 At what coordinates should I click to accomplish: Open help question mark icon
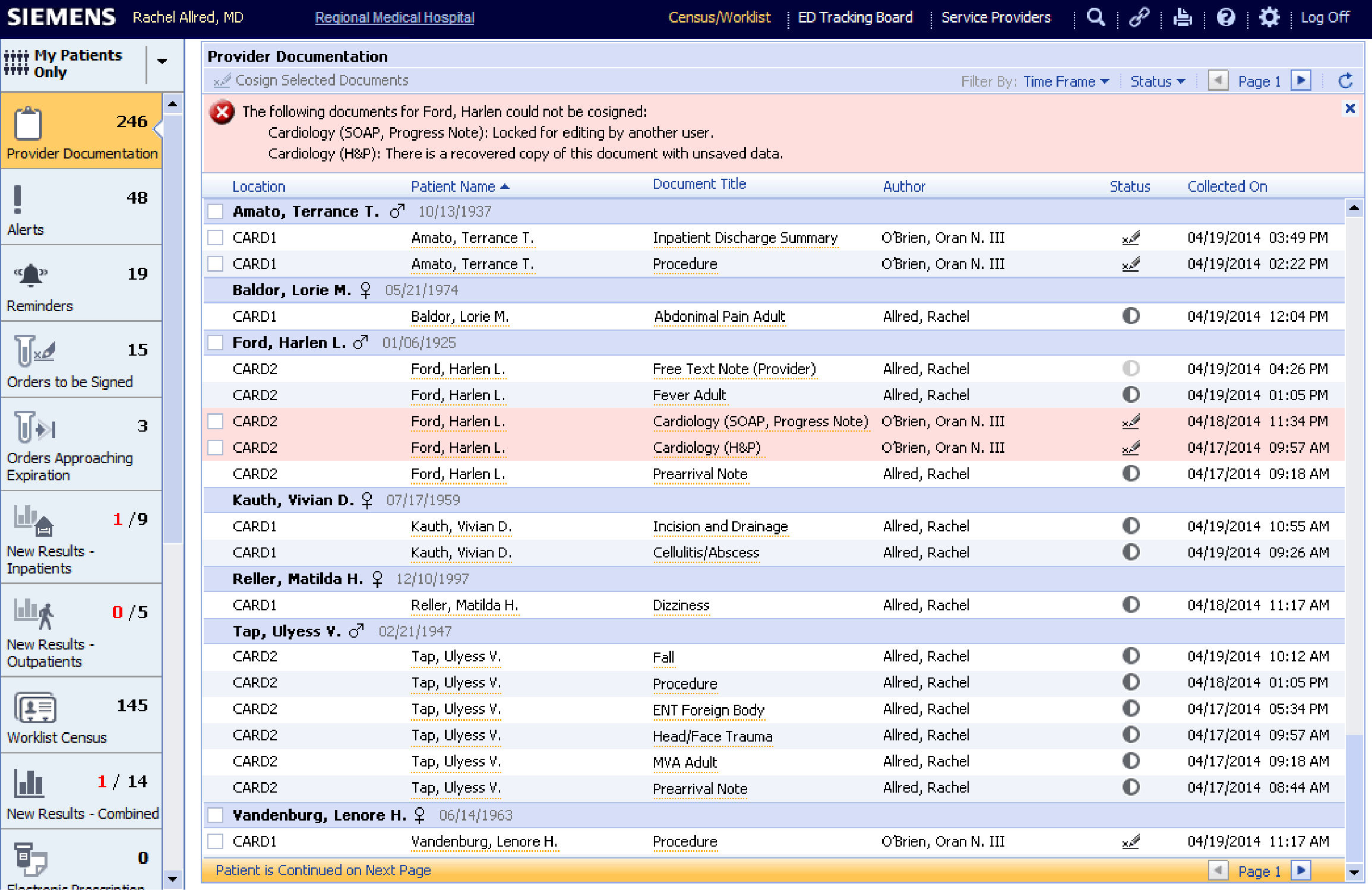[x=1225, y=17]
